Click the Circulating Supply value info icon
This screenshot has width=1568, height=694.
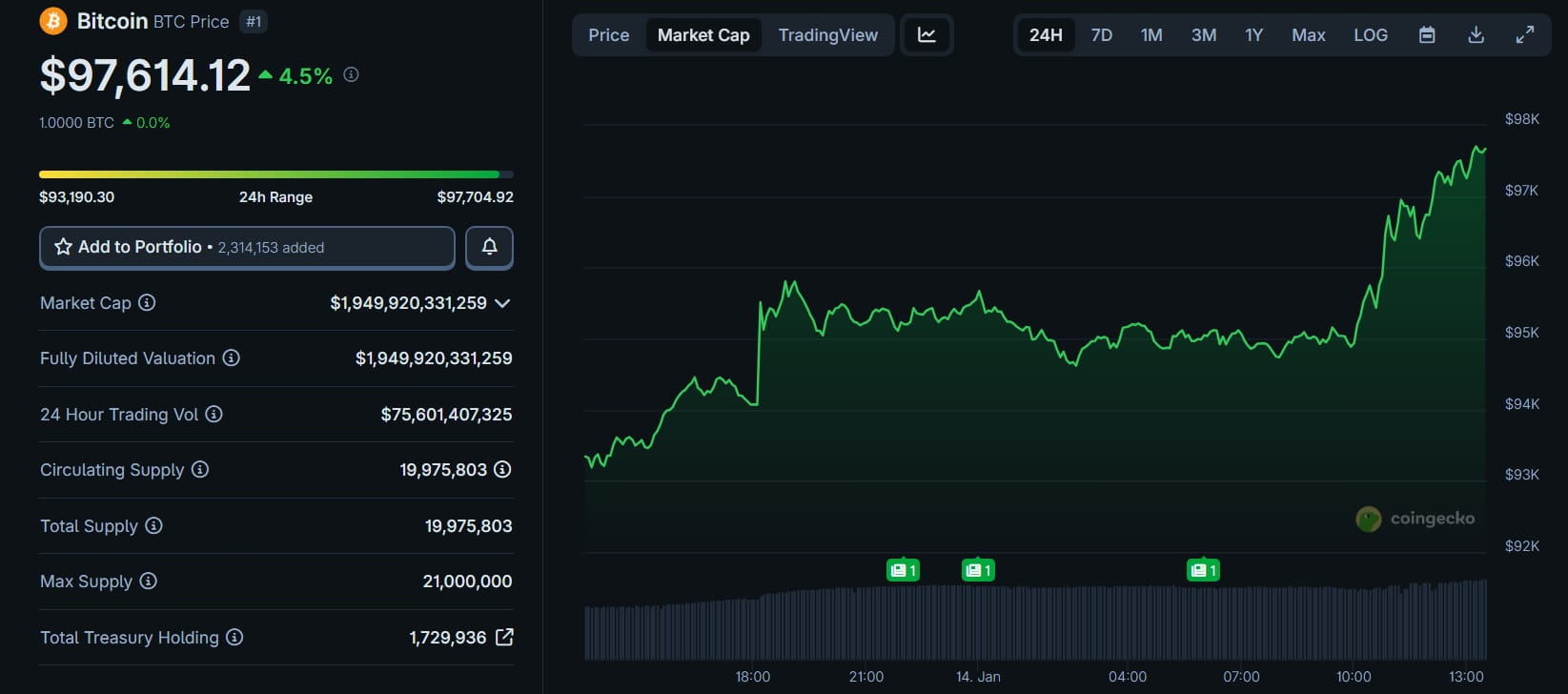coord(502,469)
